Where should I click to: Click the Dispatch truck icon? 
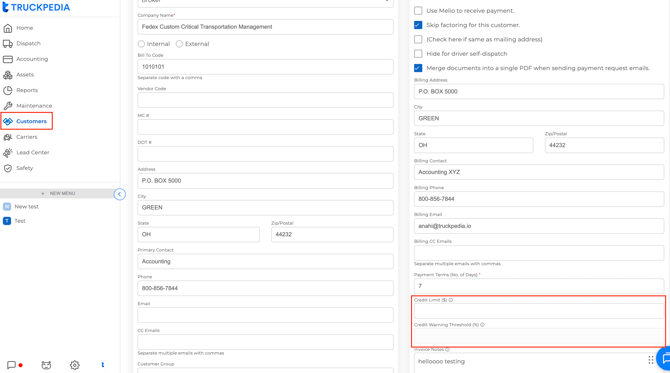point(8,44)
